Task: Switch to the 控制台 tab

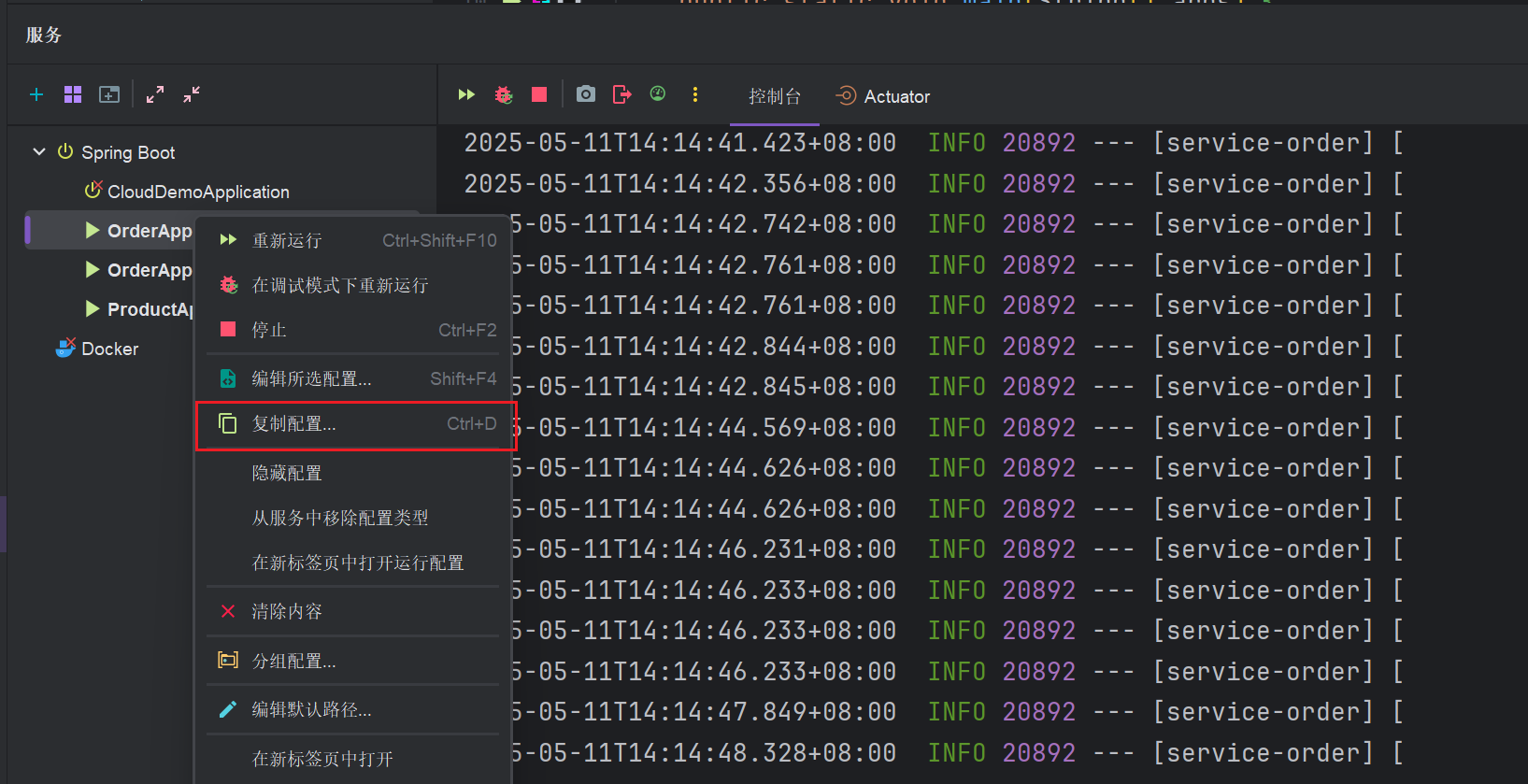Action: click(774, 96)
